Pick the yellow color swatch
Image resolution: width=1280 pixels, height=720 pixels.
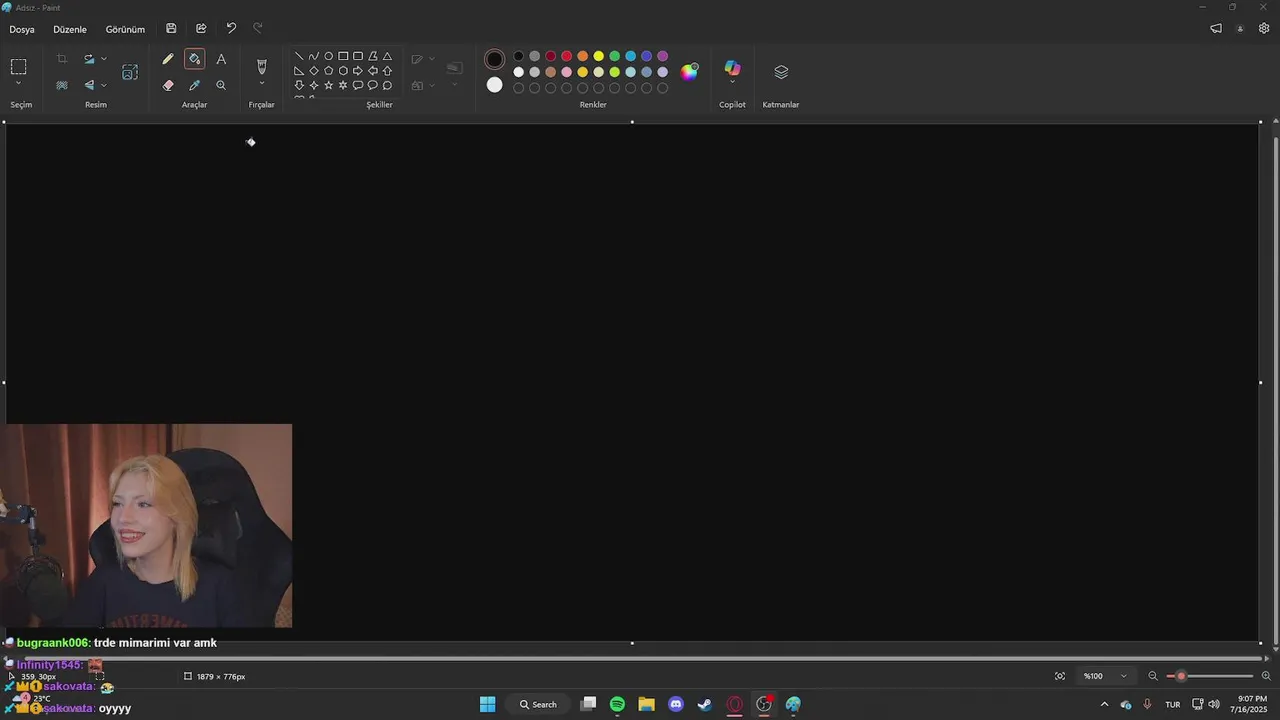coord(598,56)
